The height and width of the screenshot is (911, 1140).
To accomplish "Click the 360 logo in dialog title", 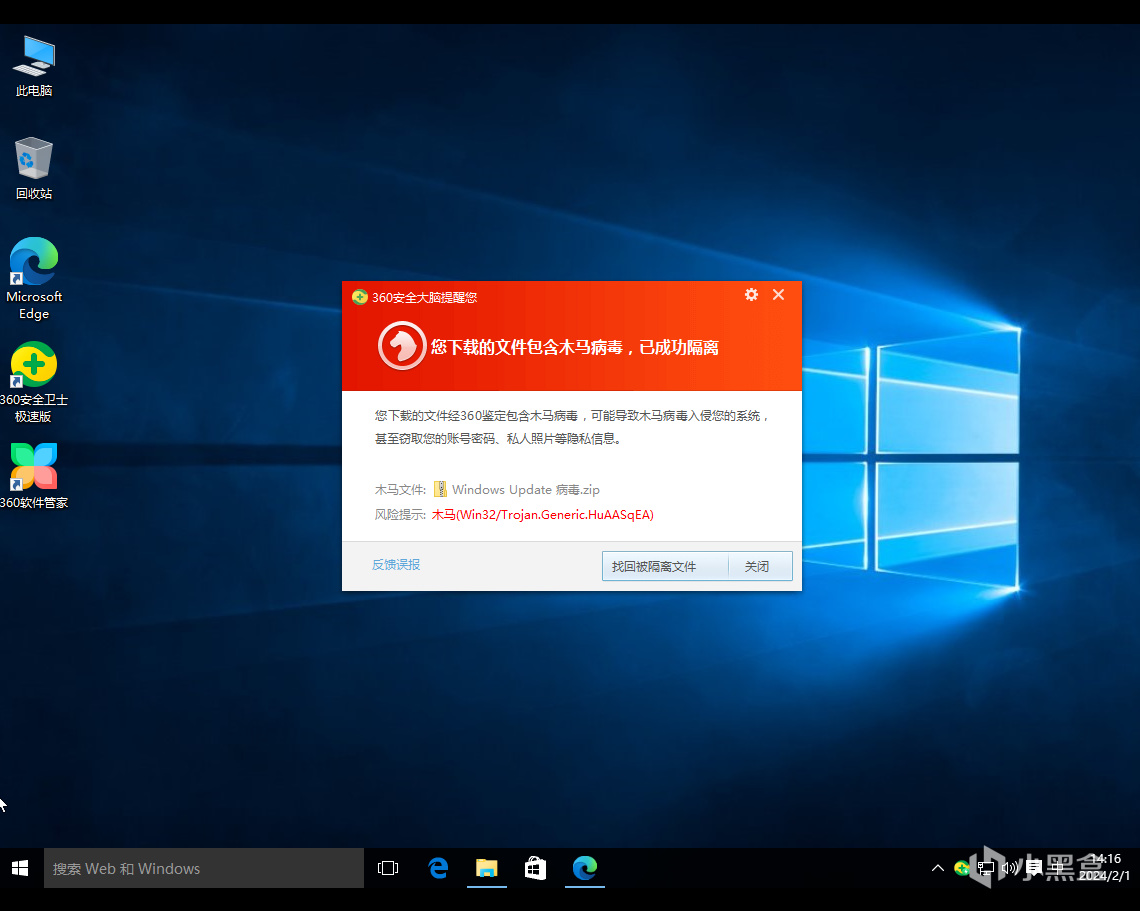I will pos(359,297).
